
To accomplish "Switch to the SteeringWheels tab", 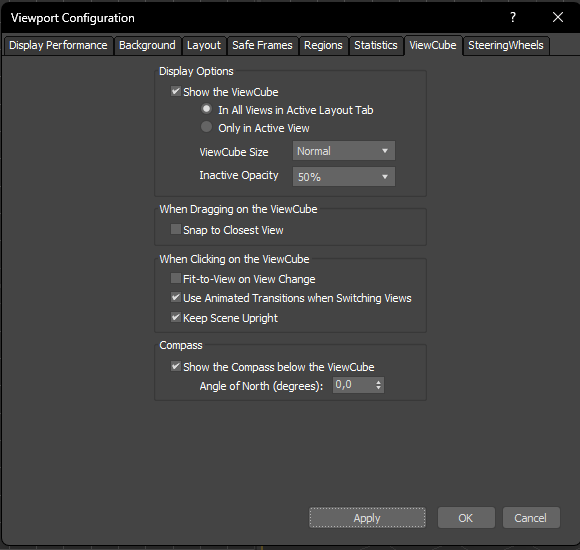I will (x=506, y=45).
